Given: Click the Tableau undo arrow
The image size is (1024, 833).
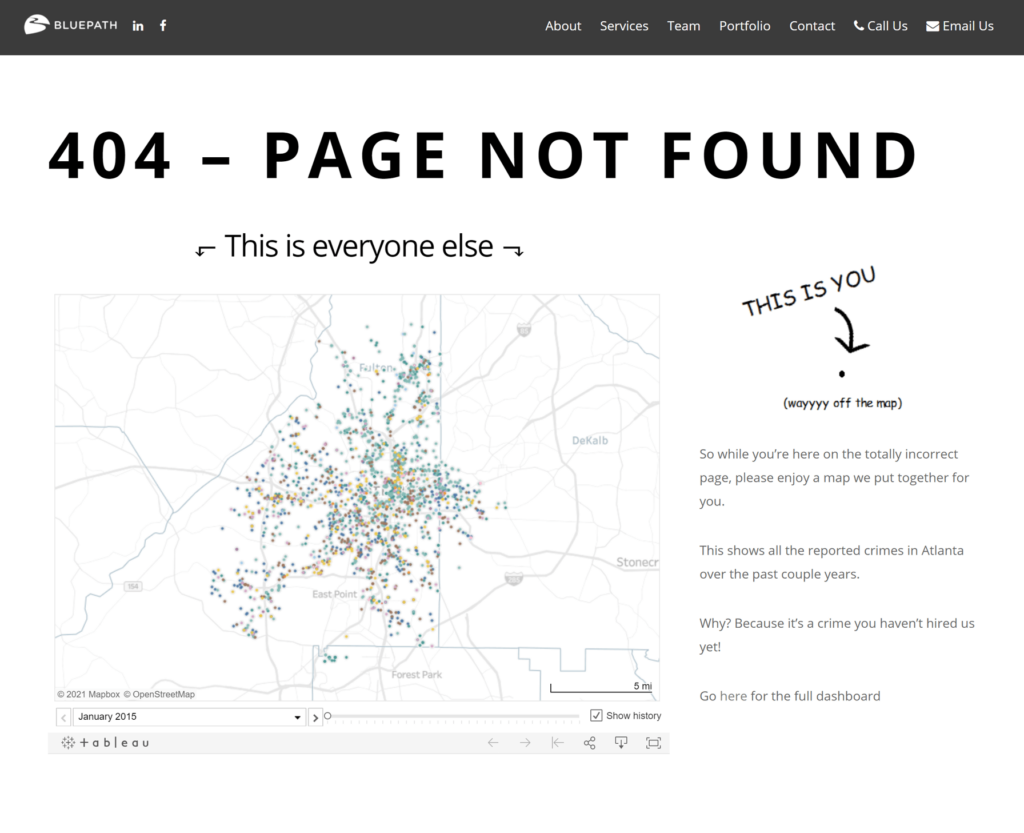Looking at the screenshot, I should click(x=493, y=743).
